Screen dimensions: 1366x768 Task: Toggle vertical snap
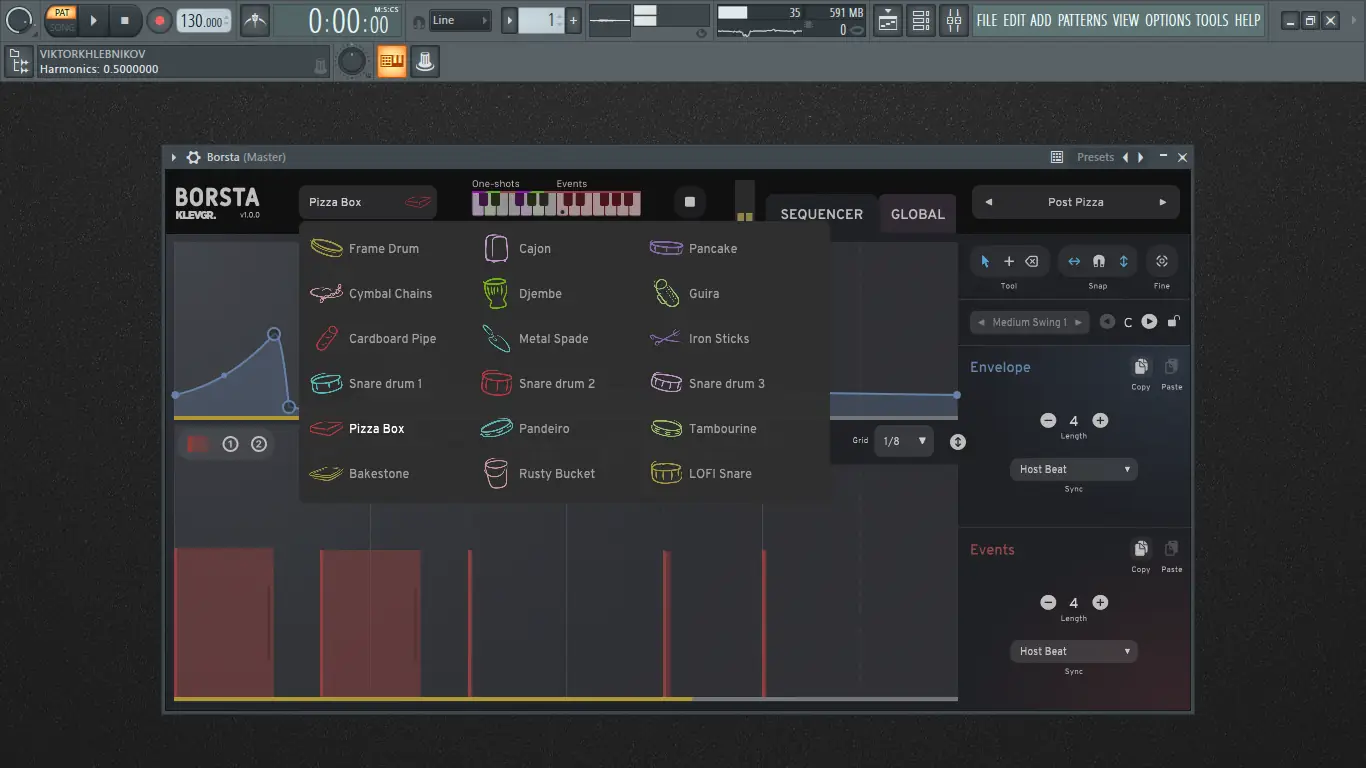tap(1123, 261)
